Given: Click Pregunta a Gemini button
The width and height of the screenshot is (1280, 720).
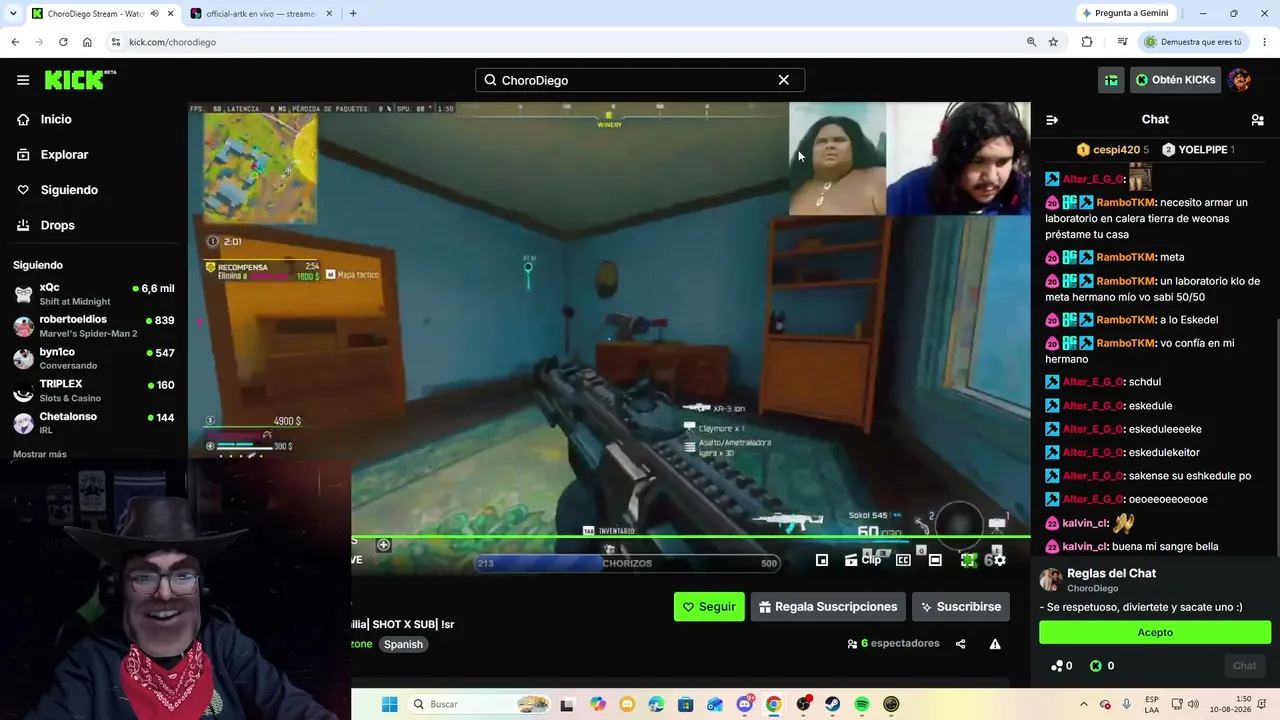Looking at the screenshot, I should pyautogui.click(x=1125, y=14).
